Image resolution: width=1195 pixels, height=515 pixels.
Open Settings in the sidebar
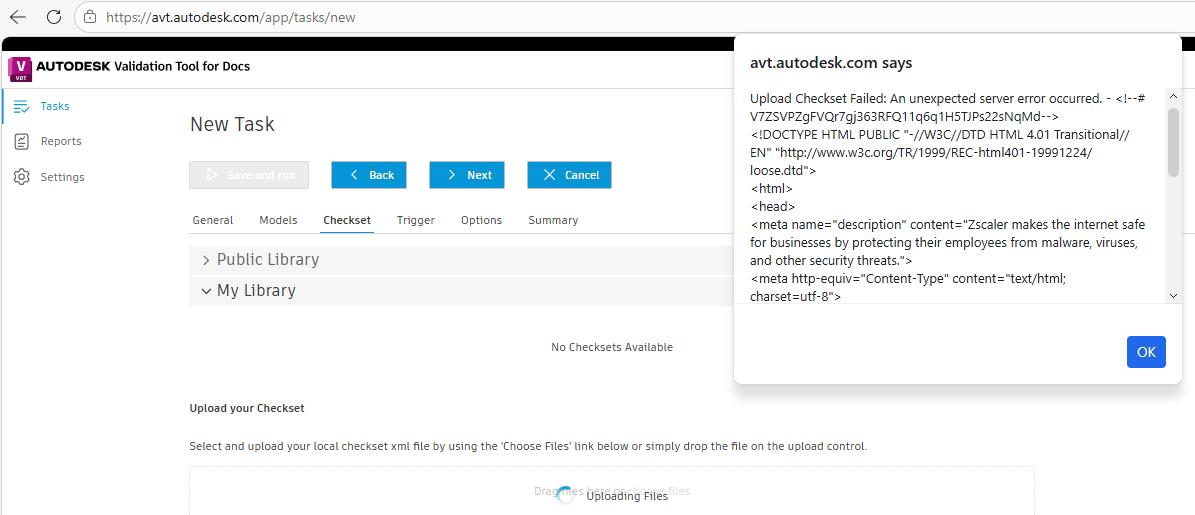pos(62,177)
